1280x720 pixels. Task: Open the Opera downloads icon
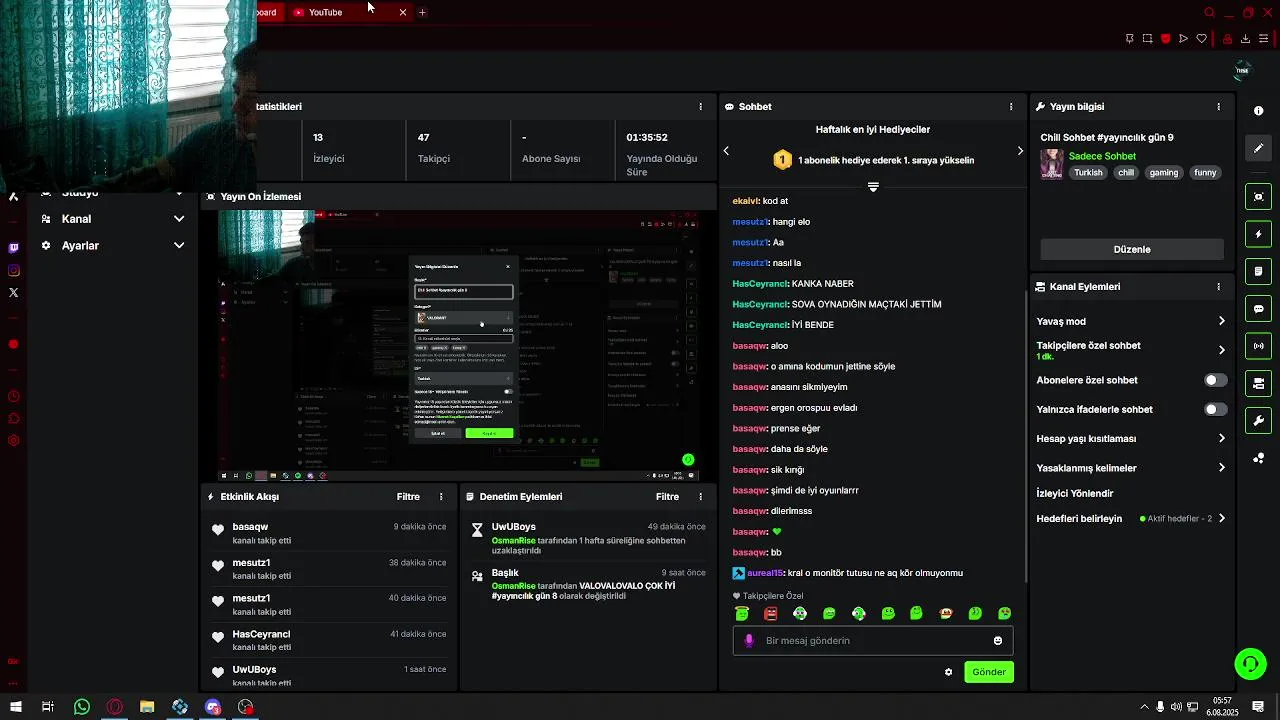point(1245,39)
